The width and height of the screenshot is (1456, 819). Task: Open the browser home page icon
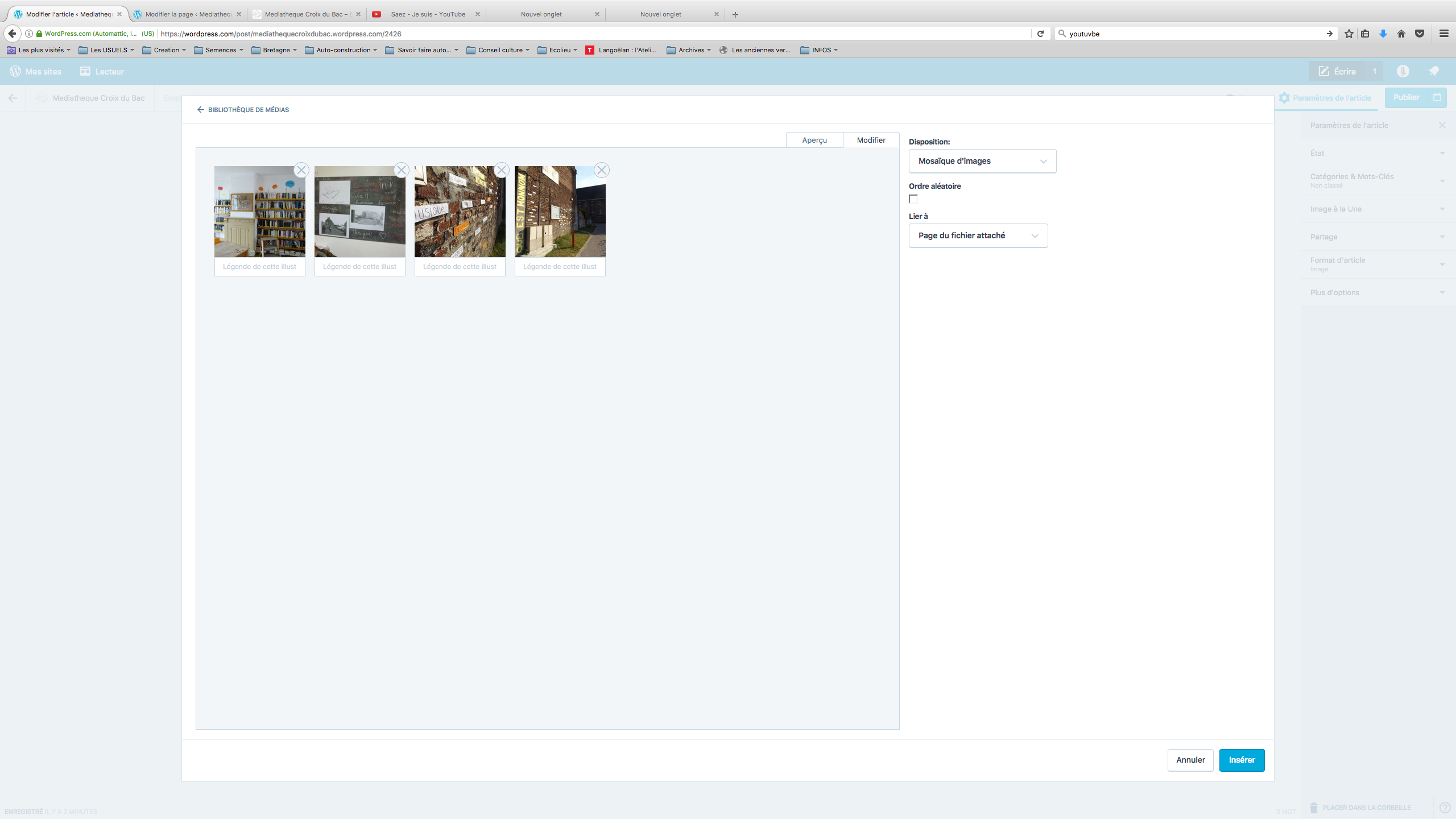coord(1401,34)
